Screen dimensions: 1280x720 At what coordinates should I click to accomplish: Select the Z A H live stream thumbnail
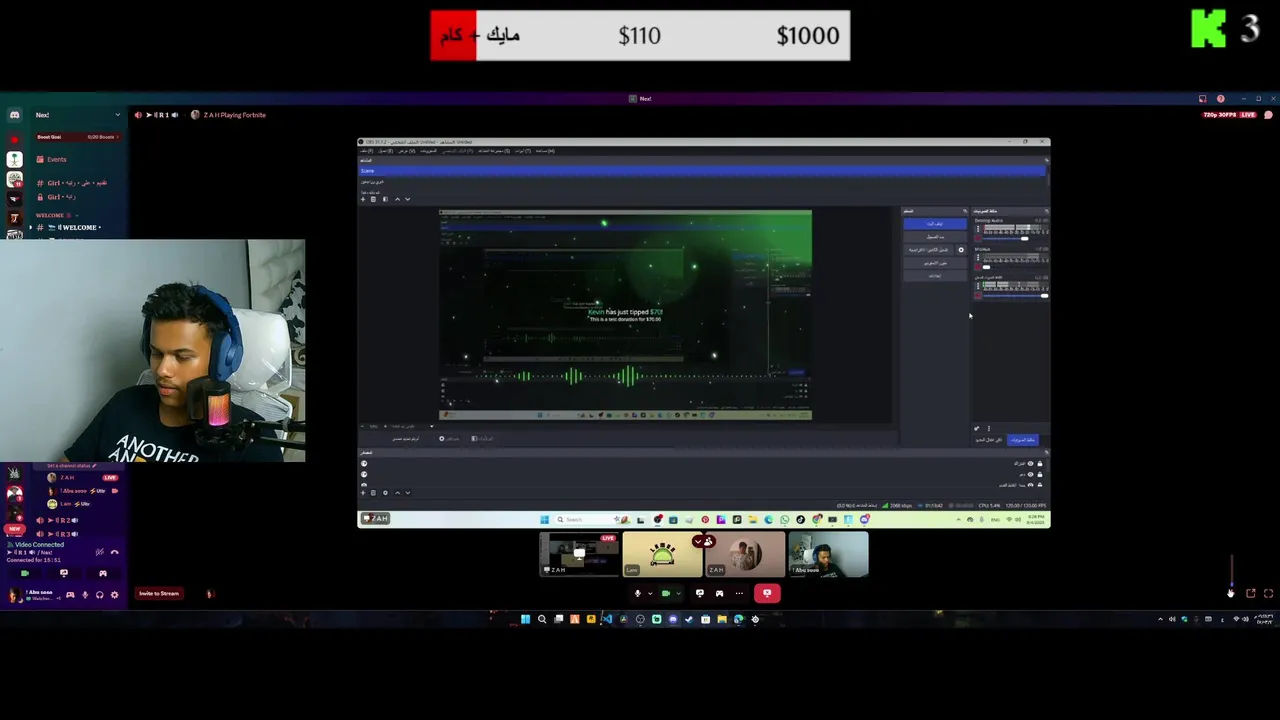click(579, 554)
